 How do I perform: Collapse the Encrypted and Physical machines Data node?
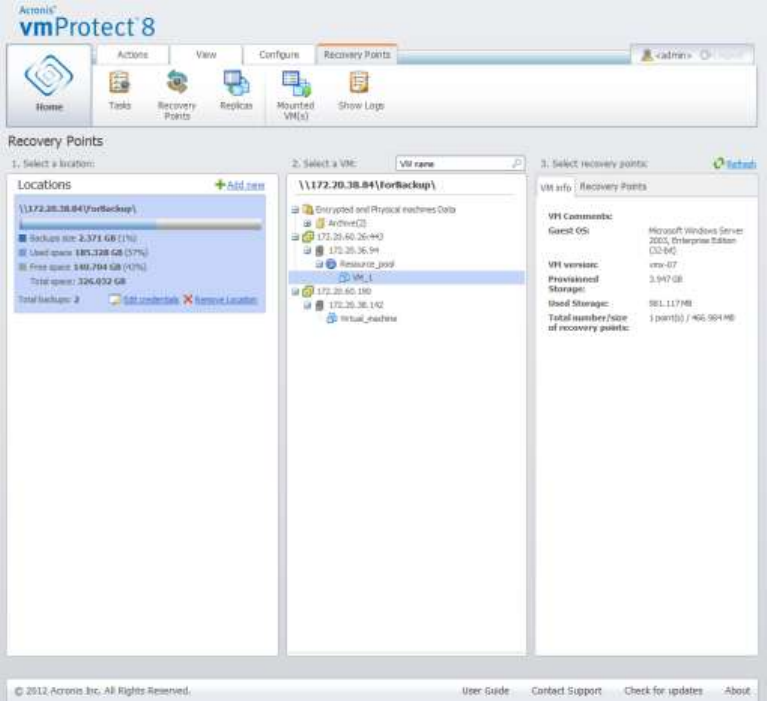295,210
